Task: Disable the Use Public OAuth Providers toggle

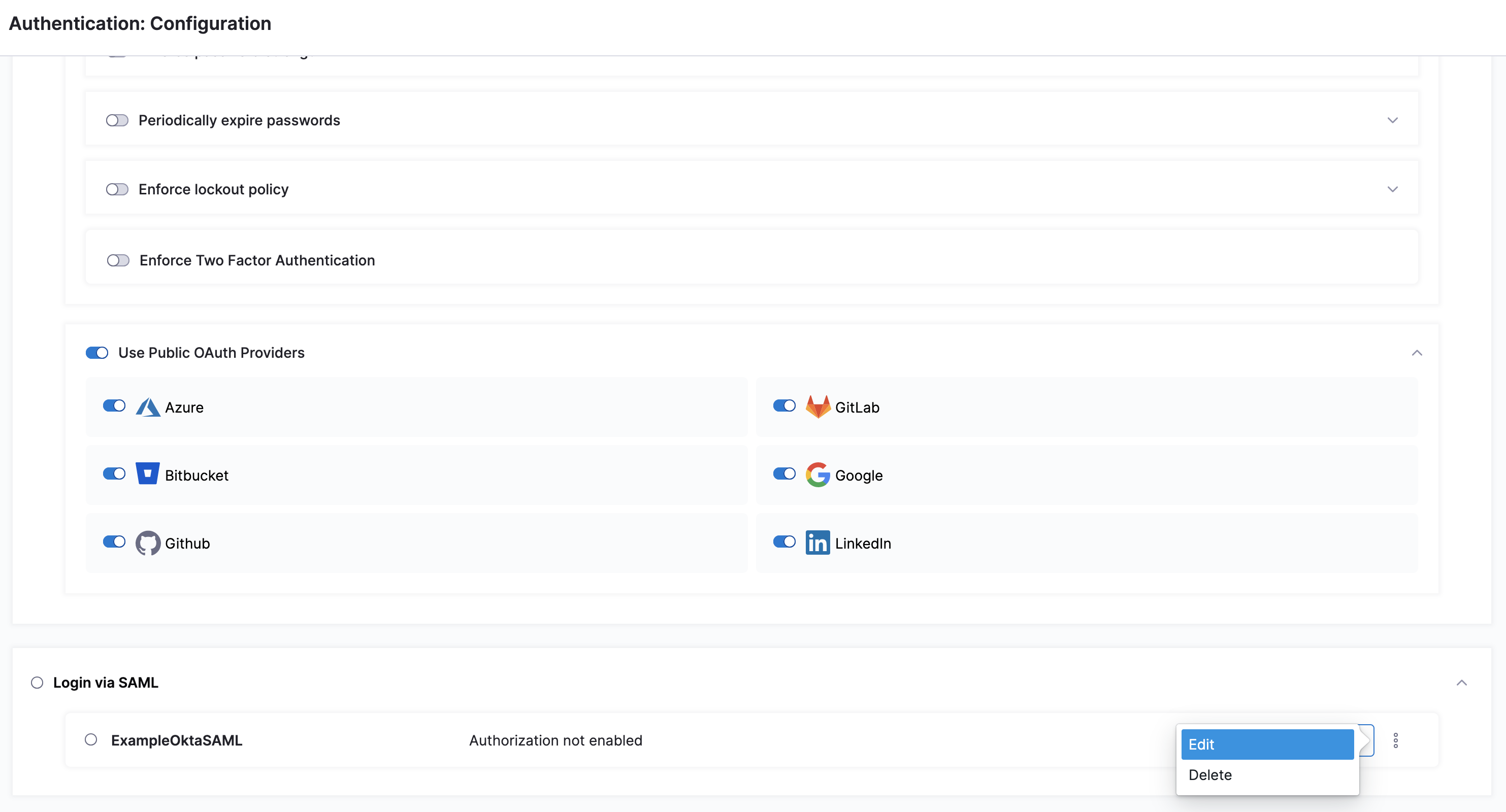Action: [97, 353]
